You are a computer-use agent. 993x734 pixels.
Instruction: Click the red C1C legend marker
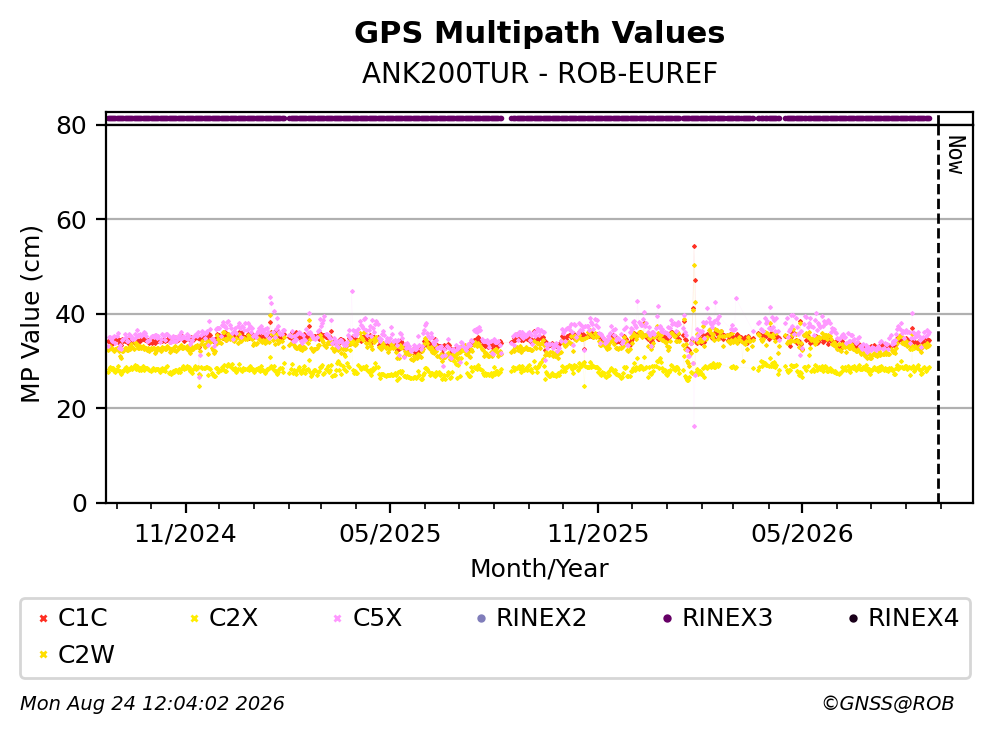click(x=43, y=618)
